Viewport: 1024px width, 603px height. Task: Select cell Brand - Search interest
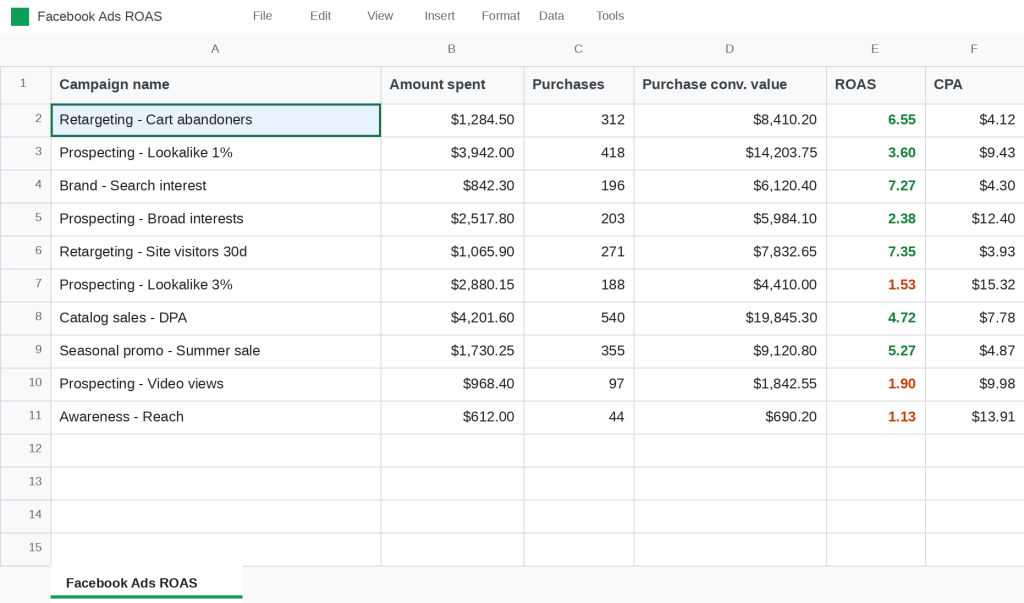click(216, 186)
